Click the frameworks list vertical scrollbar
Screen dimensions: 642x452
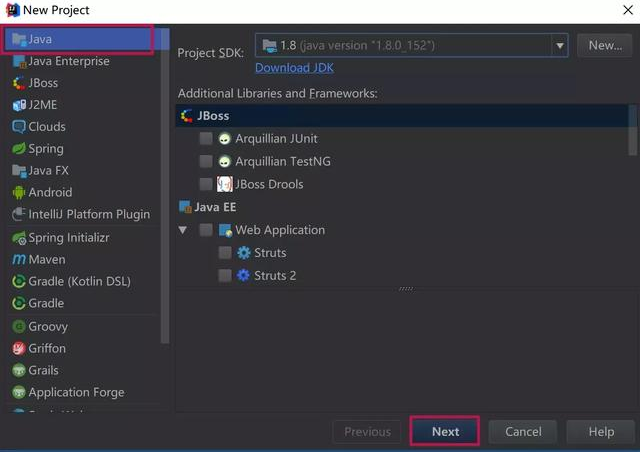click(x=632, y=130)
